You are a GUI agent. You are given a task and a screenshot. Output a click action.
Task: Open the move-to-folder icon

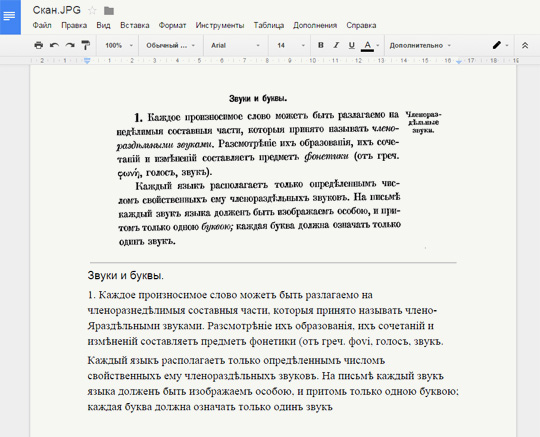pos(109,11)
